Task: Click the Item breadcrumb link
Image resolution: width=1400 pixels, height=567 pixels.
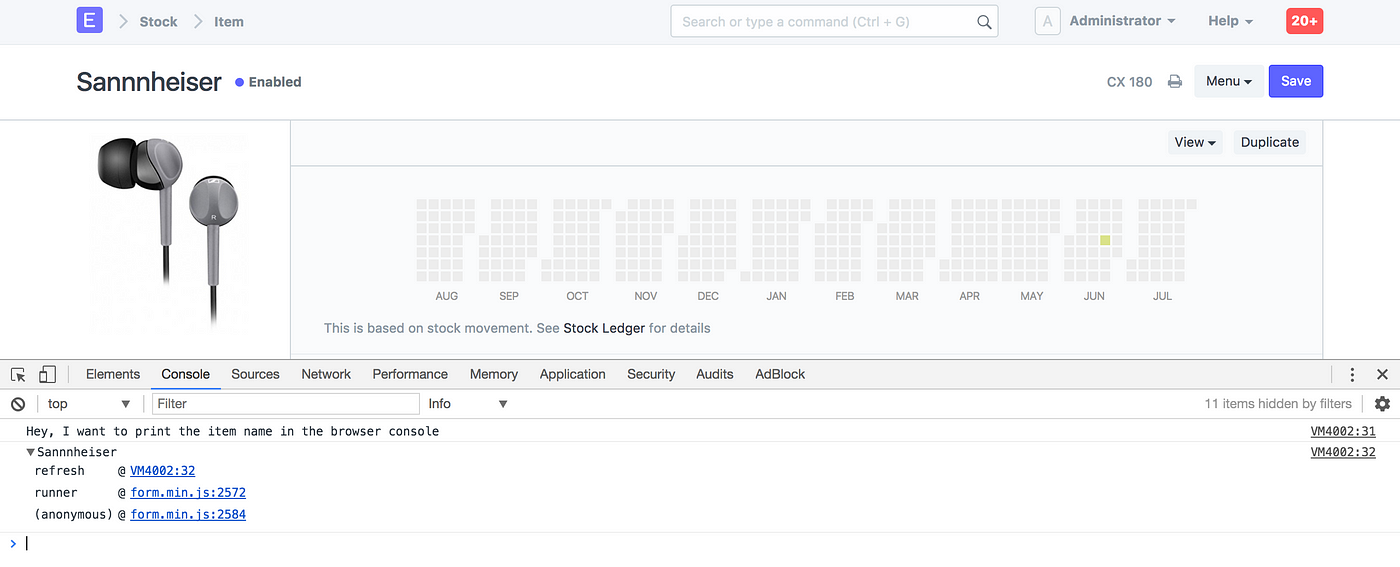Action: click(x=229, y=21)
